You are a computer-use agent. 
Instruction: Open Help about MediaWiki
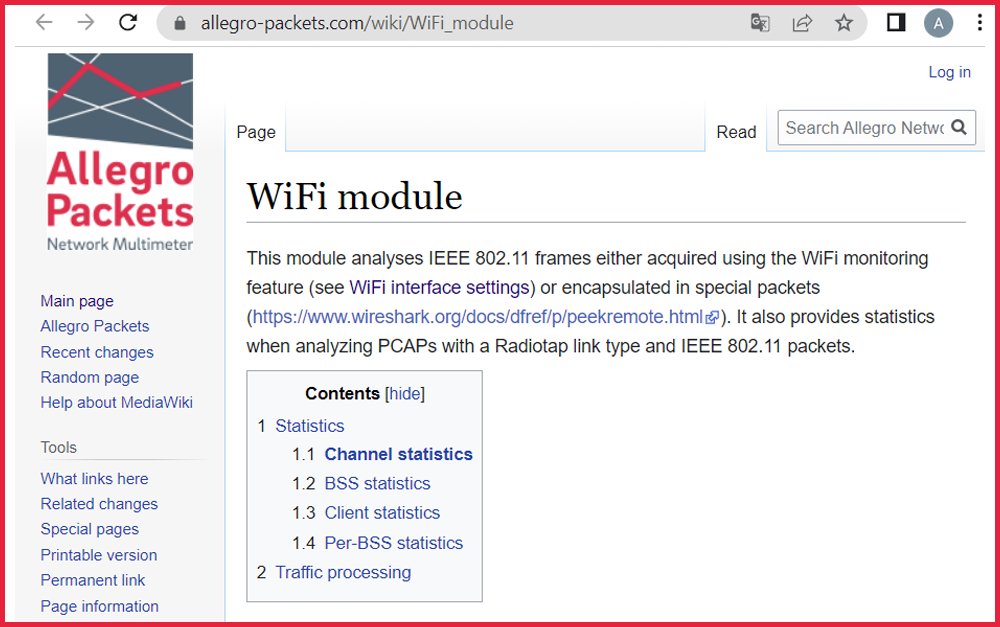[x=116, y=402]
